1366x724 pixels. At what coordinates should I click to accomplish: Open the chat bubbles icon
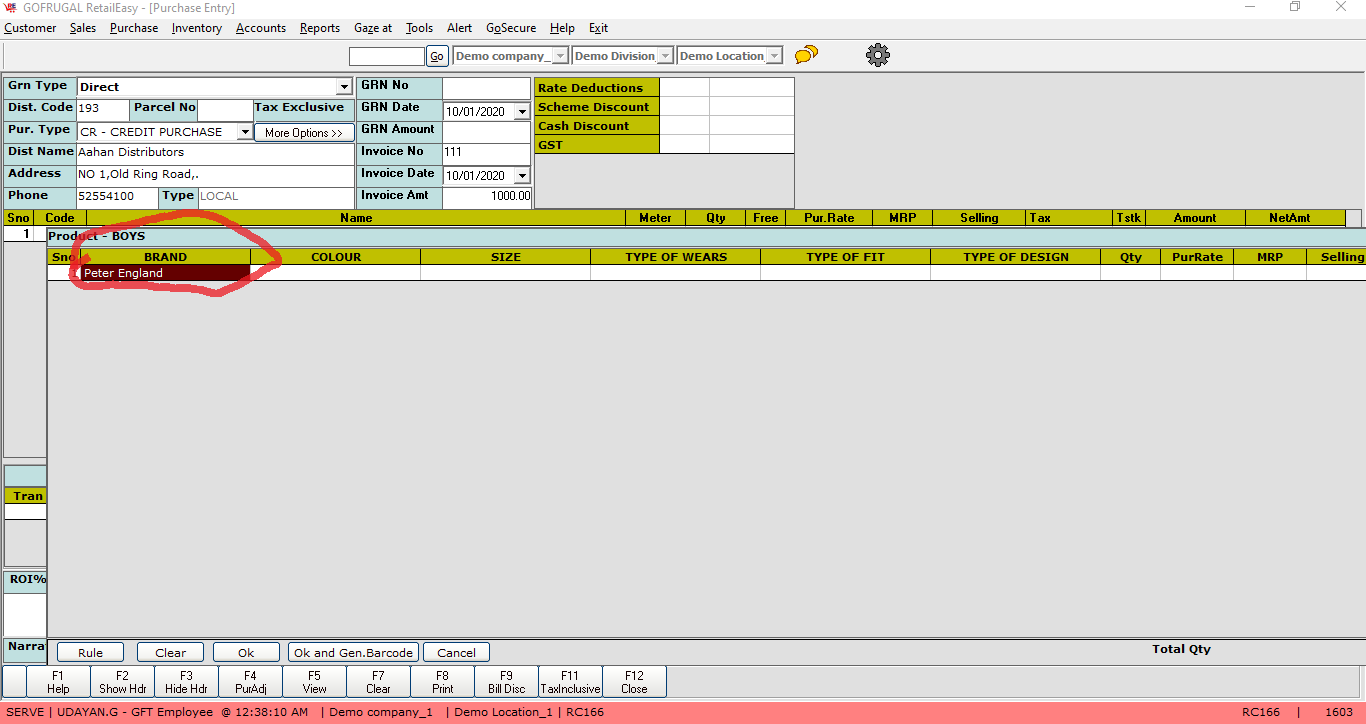click(x=806, y=55)
